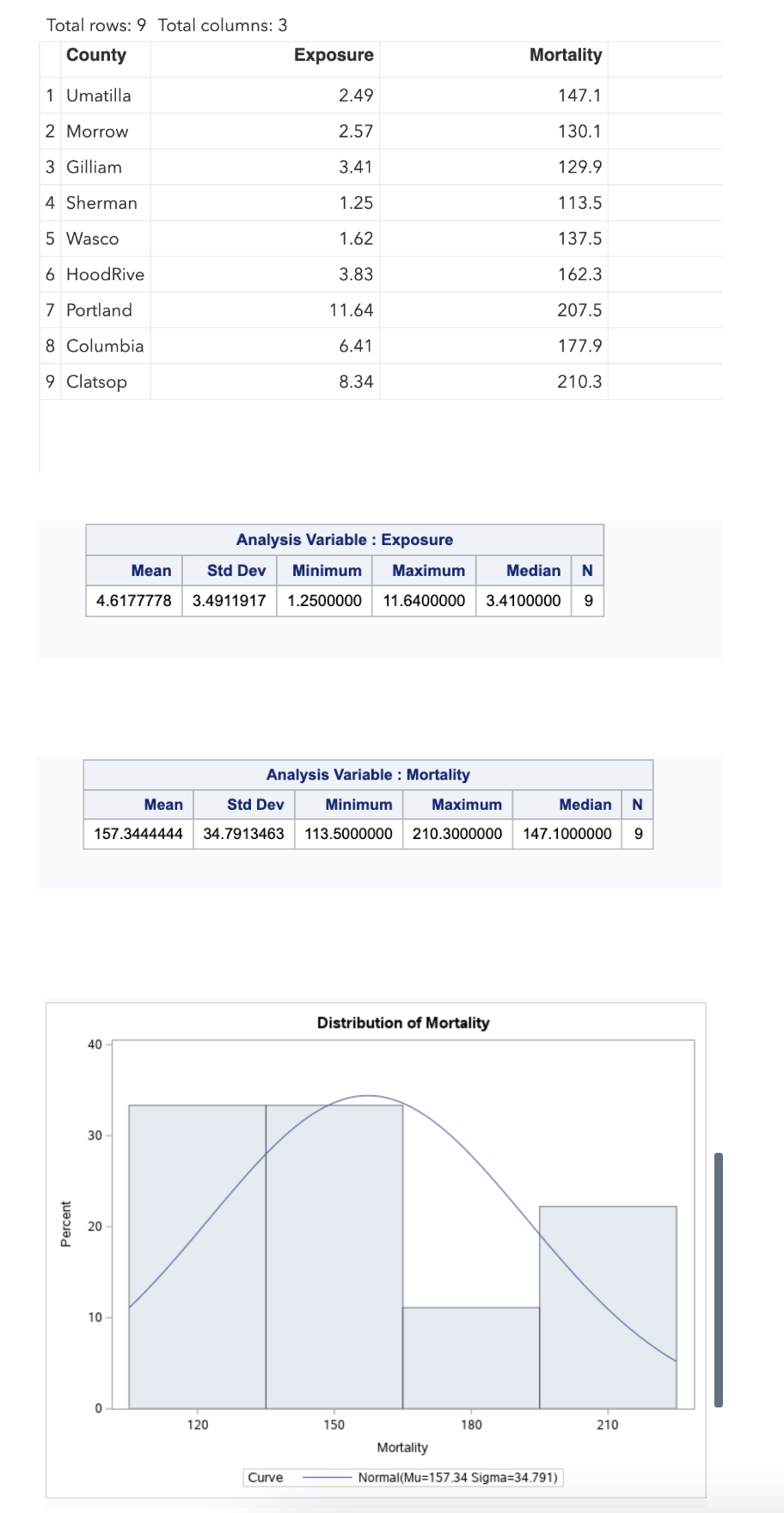This screenshot has width=784, height=1513.
Task: Select row number 4 for Sherman
Action: pos(50,203)
